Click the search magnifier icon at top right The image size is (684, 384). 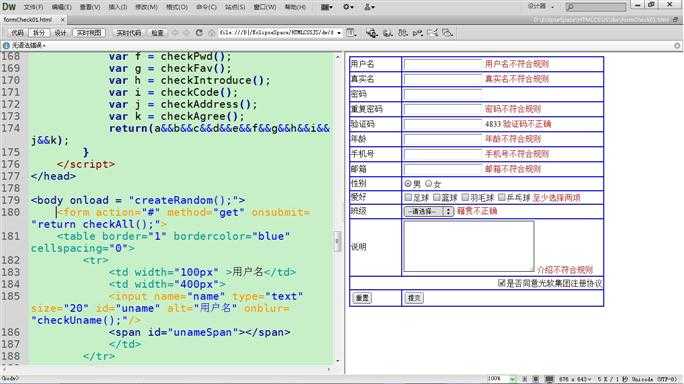[x=570, y=7]
